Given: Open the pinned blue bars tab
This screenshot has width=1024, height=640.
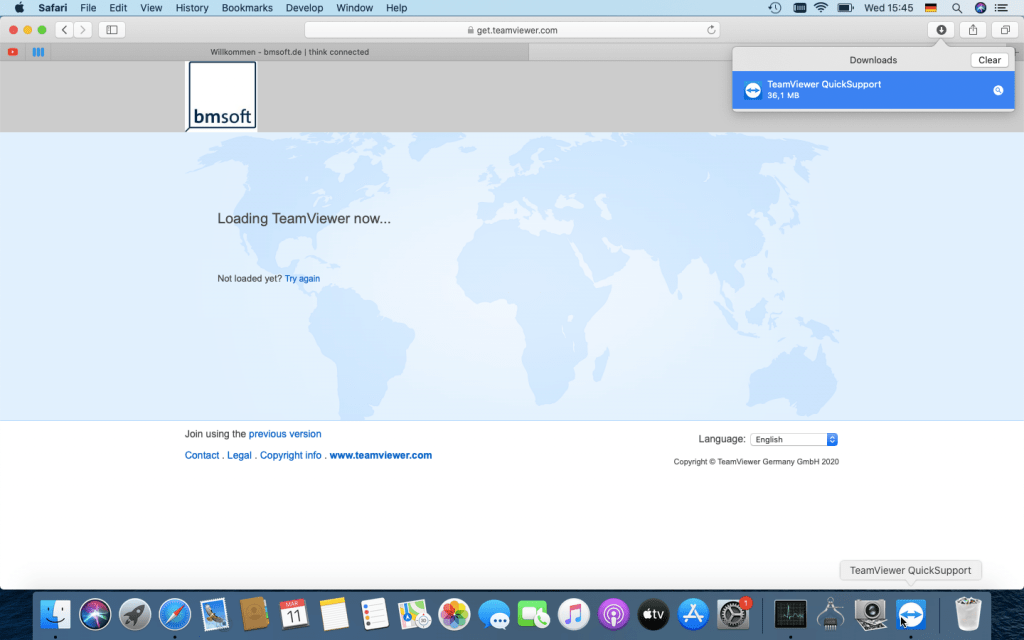Looking at the screenshot, I should (38, 52).
